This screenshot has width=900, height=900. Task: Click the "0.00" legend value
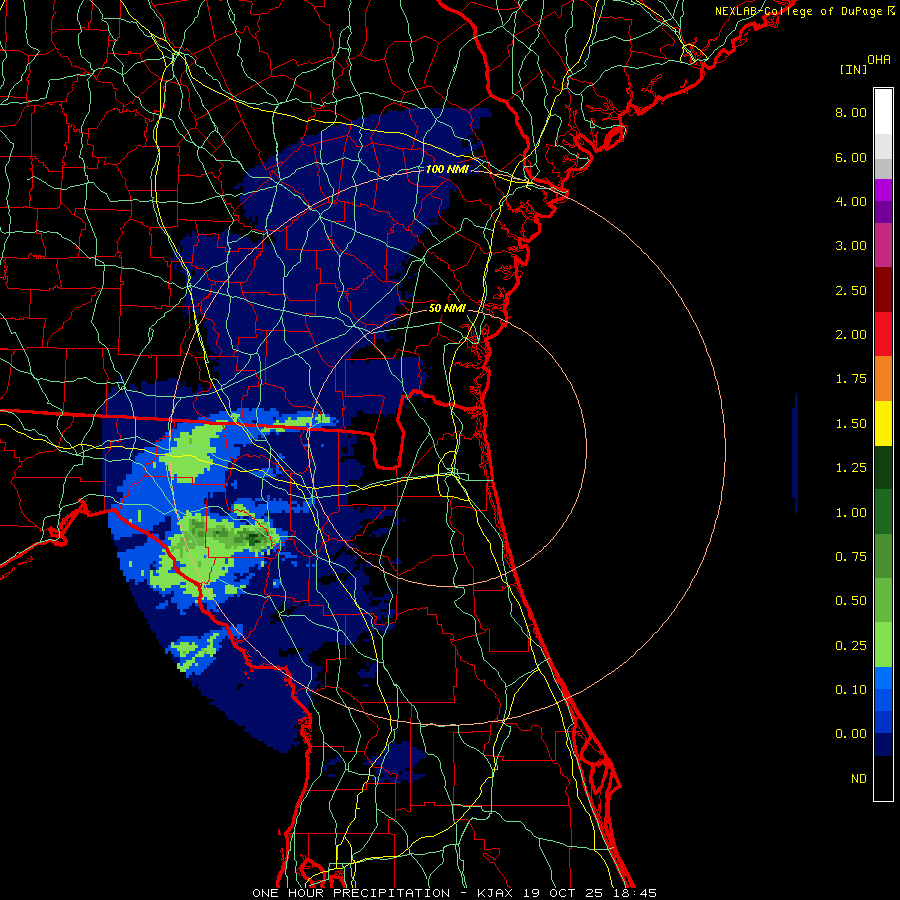tap(851, 734)
